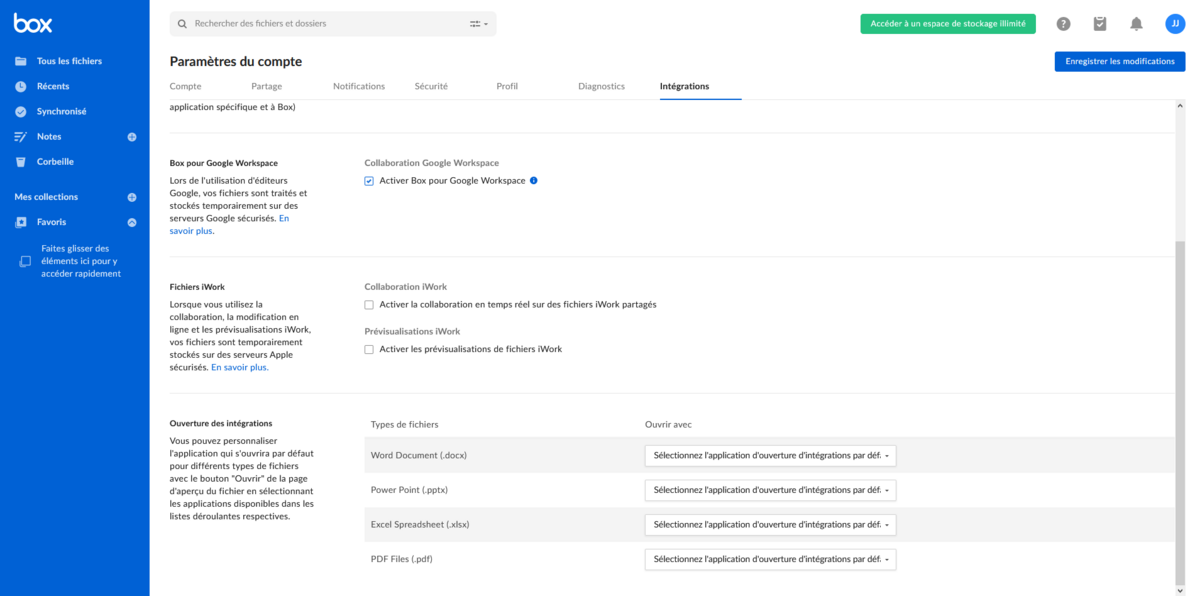Switch to the Partage tab
The image size is (1200, 596).
pos(267,87)
